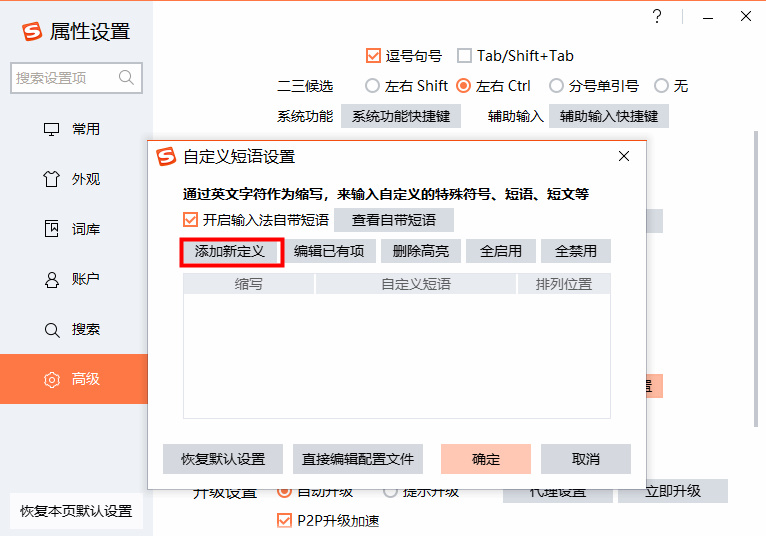The image size is (766, 536).
Task: Toggle the 开启输入法自带短语 checkbox
Action: pyautogui.click(x=191, y=220)
